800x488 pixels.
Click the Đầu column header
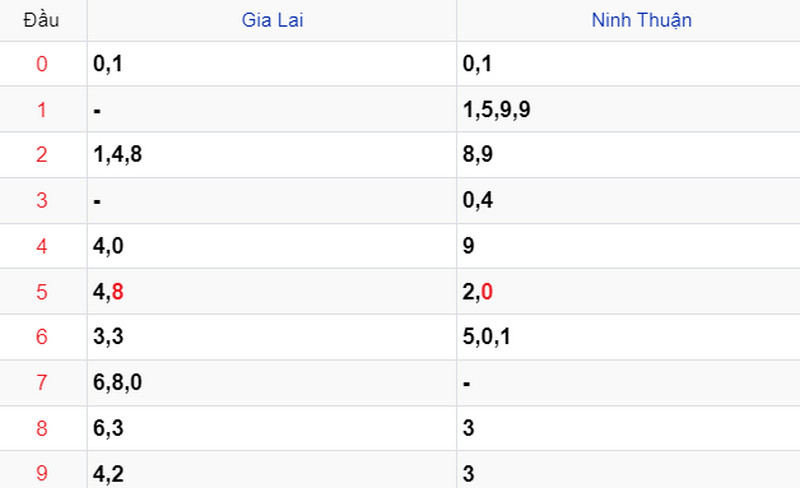(41, 20)
